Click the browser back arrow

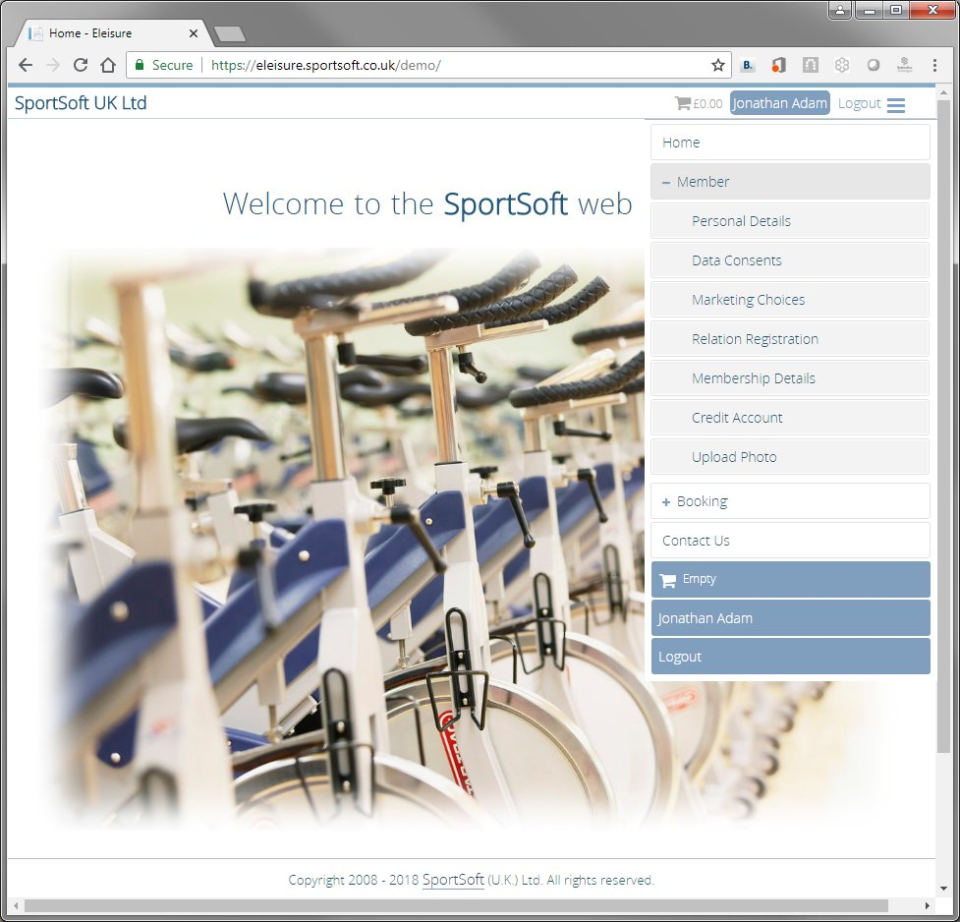25,64
